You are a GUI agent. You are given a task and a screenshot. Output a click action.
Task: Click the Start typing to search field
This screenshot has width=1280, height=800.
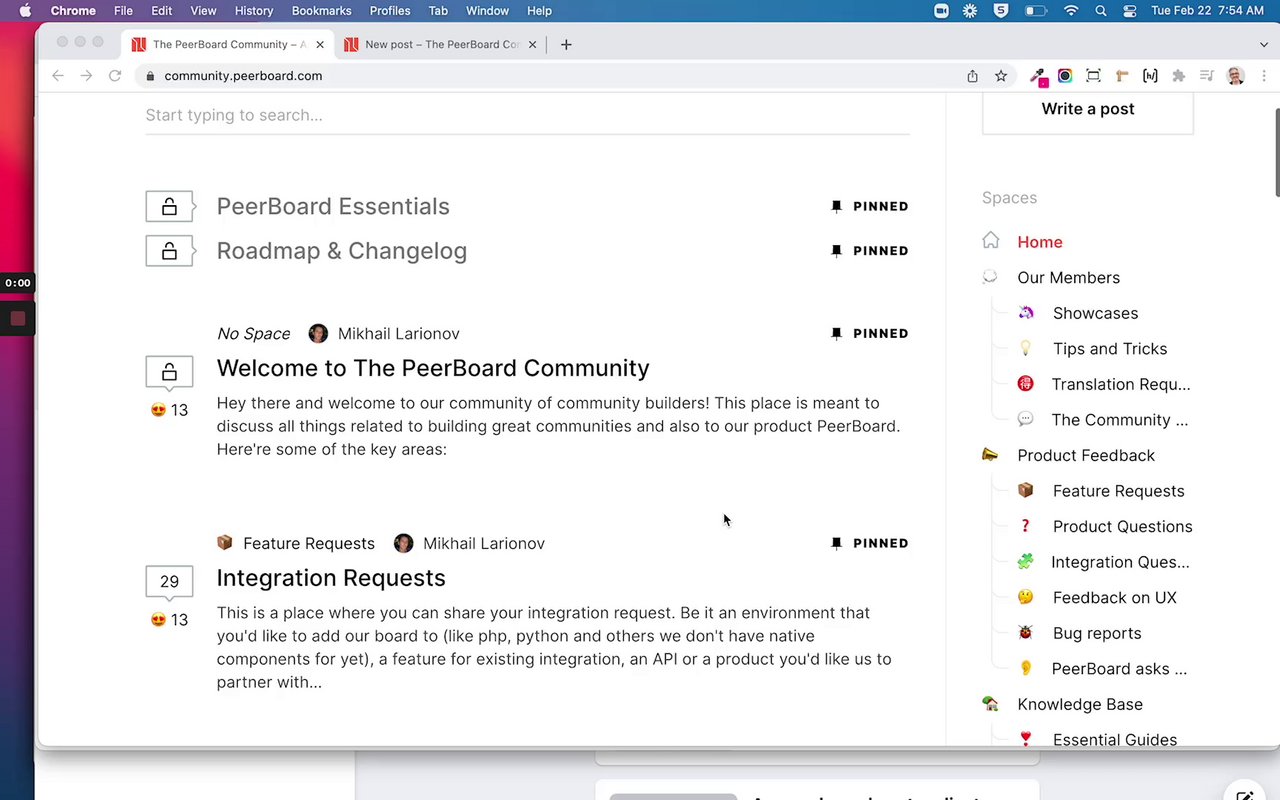coord(528,115)
